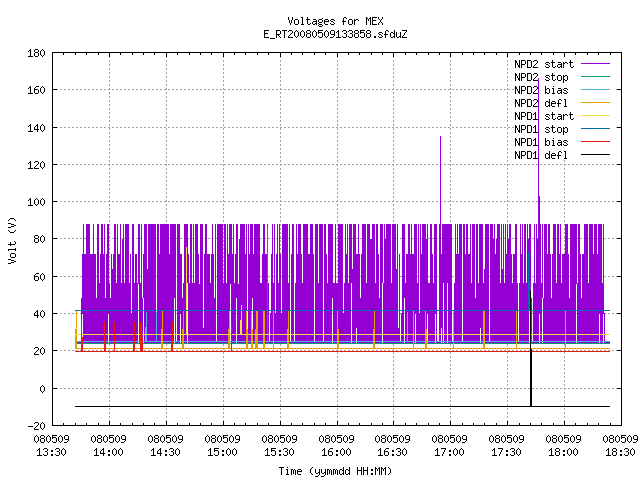The width and height of the screenshot is (640, 480).
Task: Click the chart title 'Voltages for MEX'
Action: point(335,21)
